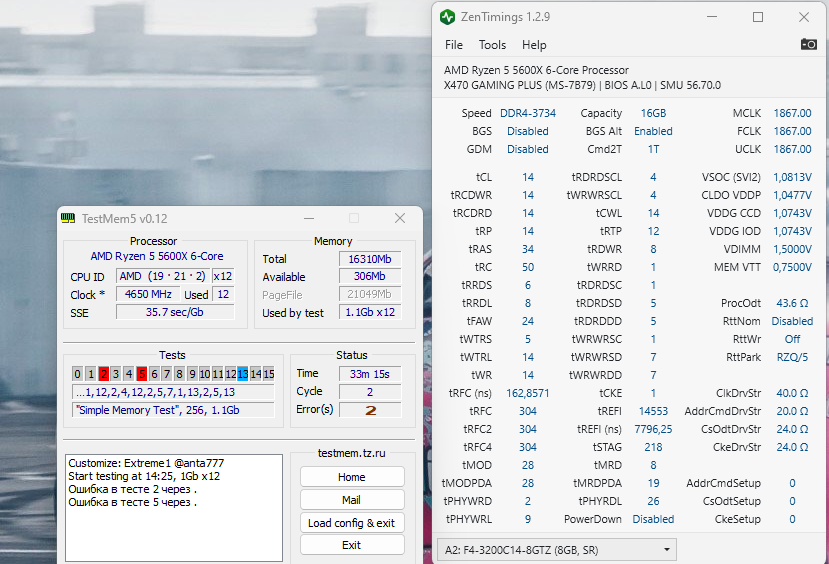
Task: Click the VDIMM value 1,5000V
Action: pyautogui.click(x=792, y=249)
